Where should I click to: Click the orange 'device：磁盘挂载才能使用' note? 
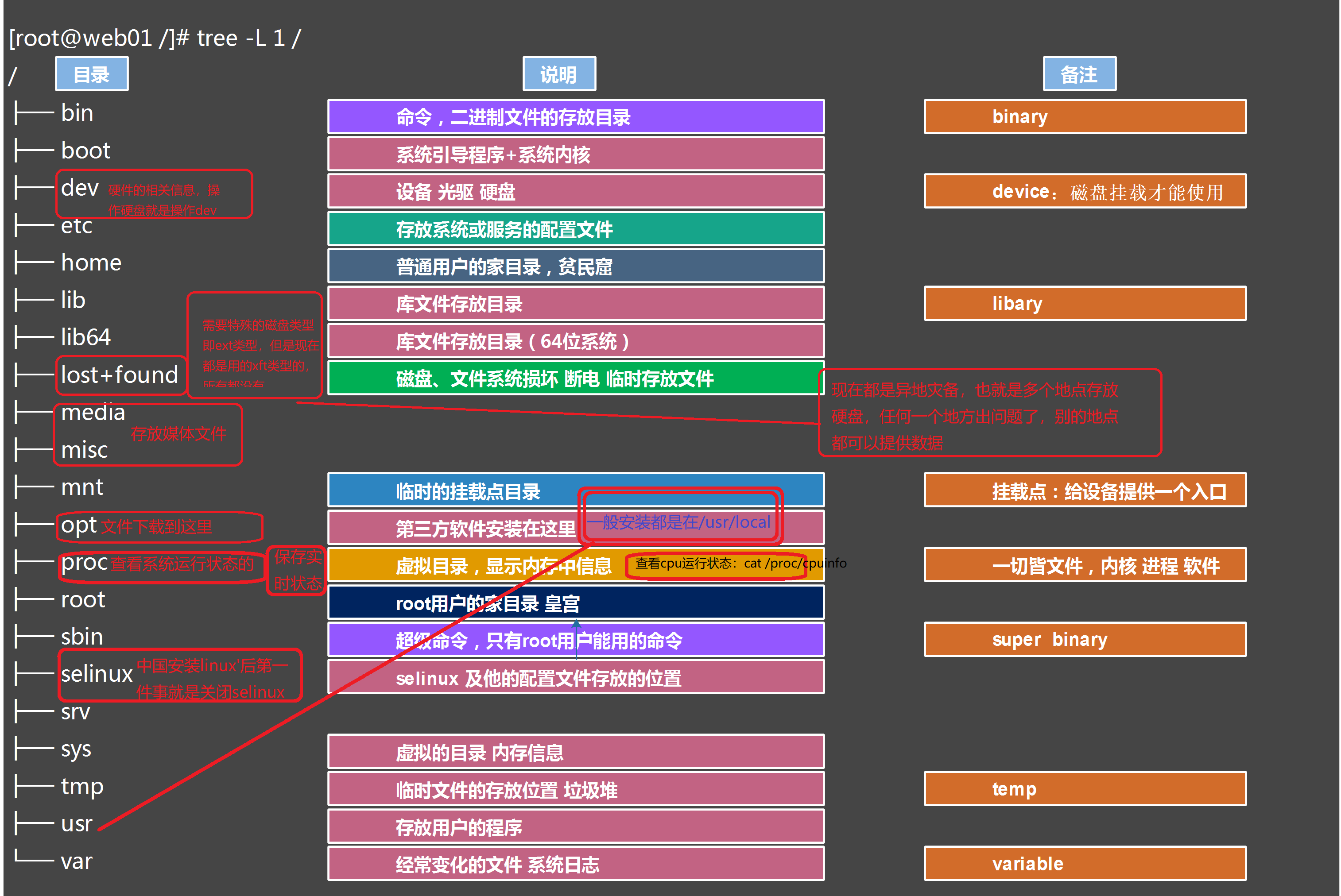click(1085, 191)
